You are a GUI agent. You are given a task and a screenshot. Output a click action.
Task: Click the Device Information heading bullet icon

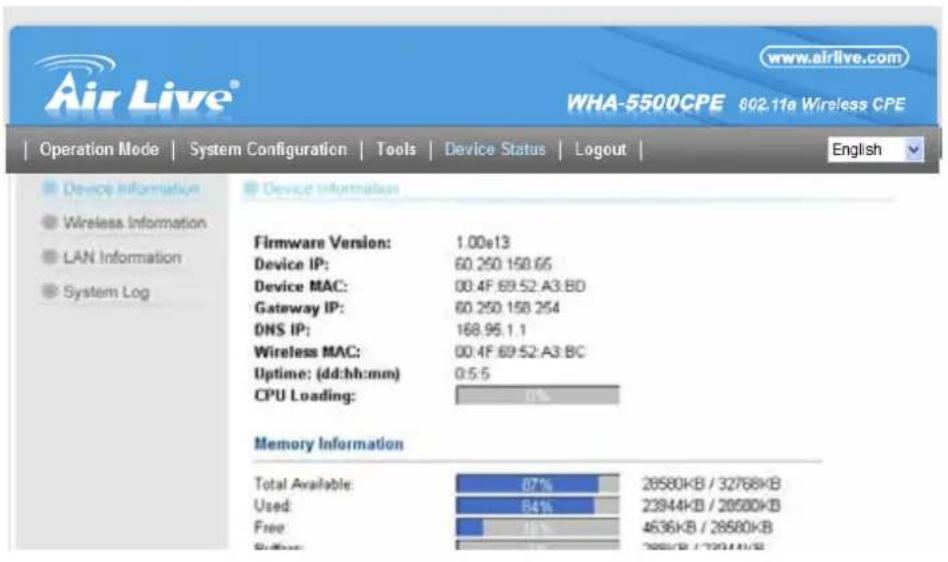pos(250,189)
